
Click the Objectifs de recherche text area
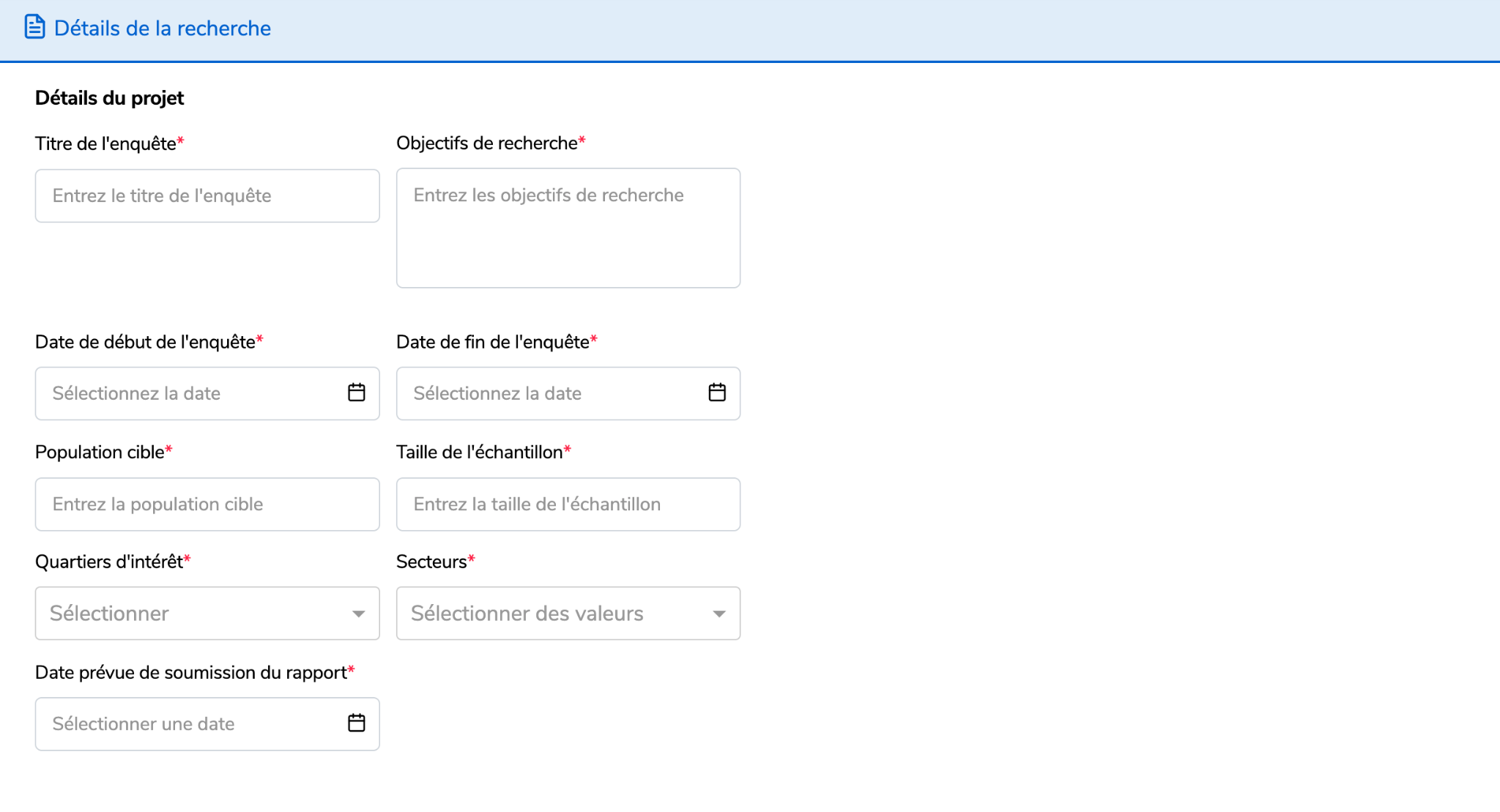click(568, 228)
